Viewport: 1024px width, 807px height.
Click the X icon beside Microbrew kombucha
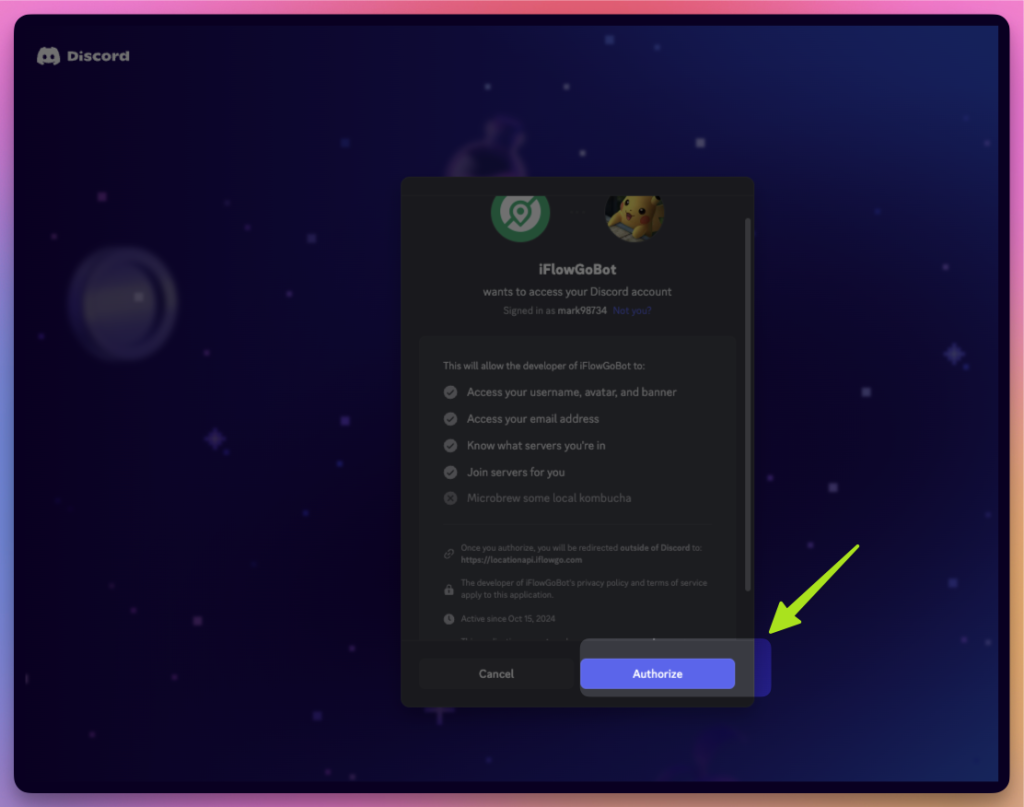(x=450, y=498)
